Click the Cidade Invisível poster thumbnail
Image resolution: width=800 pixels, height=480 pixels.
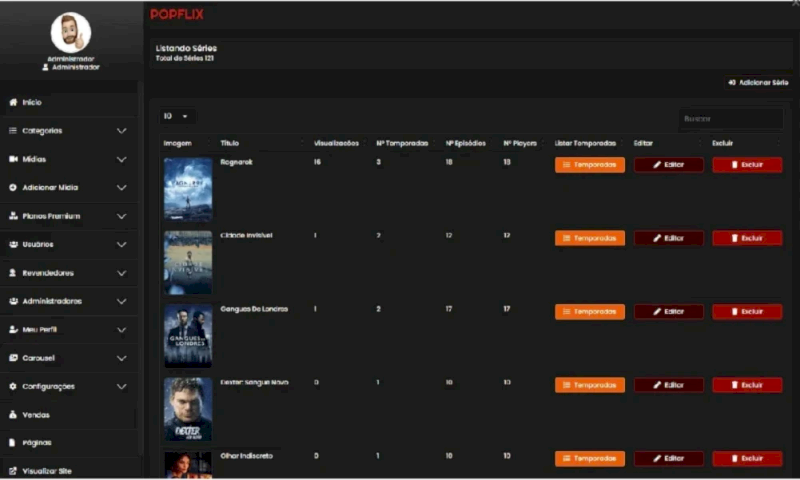point(188,263)
